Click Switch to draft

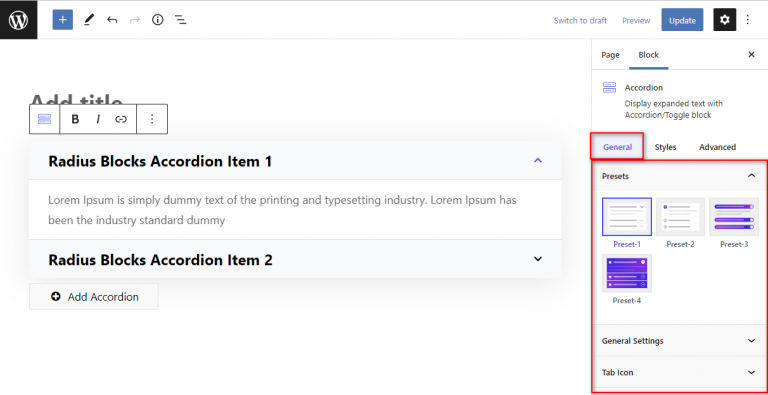(x=580, y=21)
